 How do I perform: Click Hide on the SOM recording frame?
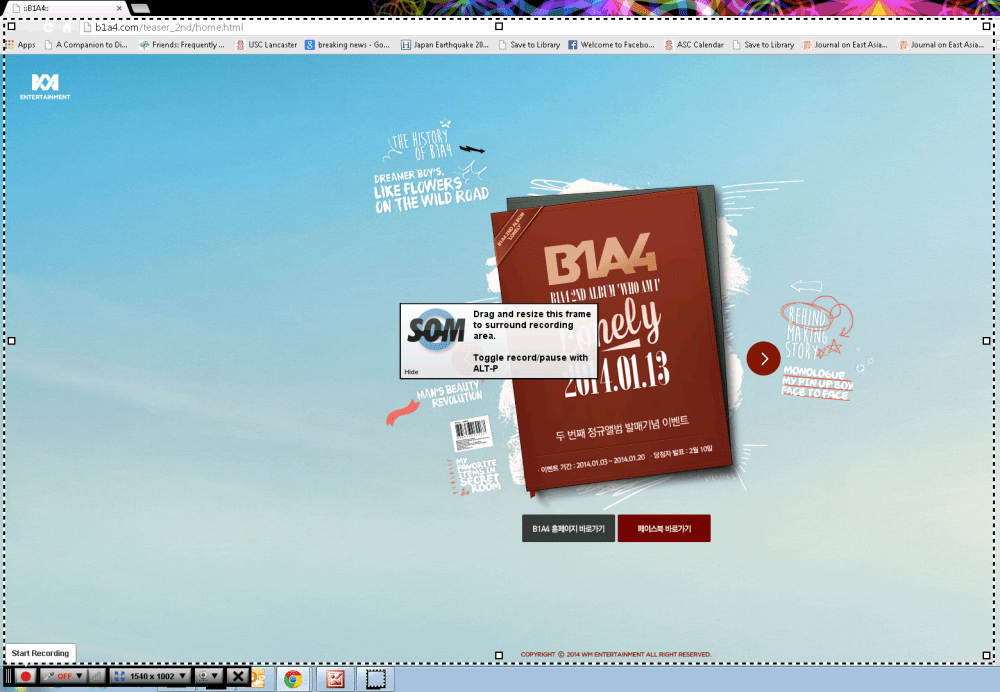coord(410,373)
